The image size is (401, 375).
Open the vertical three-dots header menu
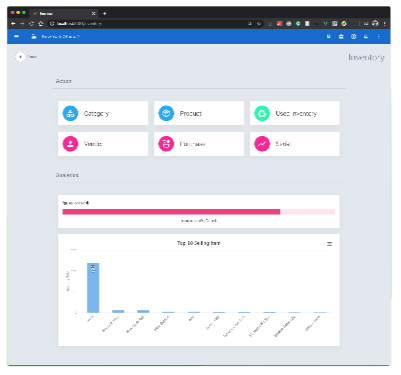pyautogui.click(x=379, y=36)
